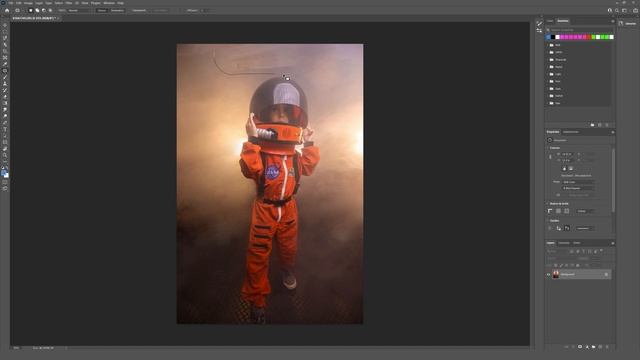The height and width of the screenshot is (360, 640).
Task: Switch to the Color tab
Action: coord(550,21)
